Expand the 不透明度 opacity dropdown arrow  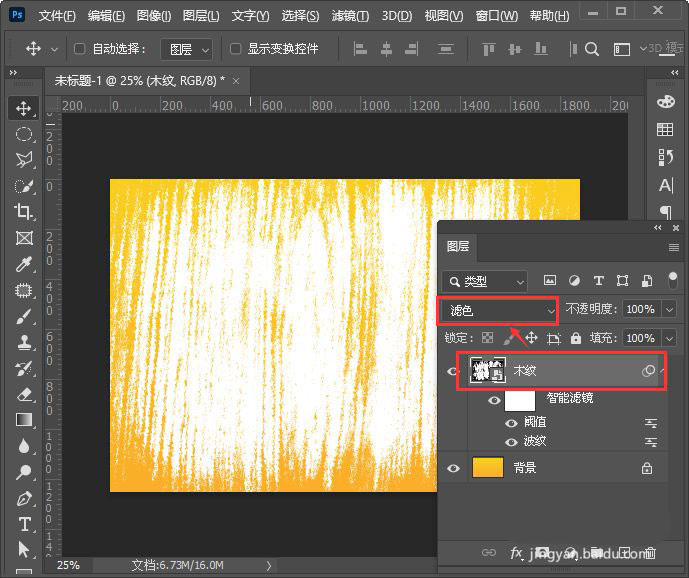[669, 310]
